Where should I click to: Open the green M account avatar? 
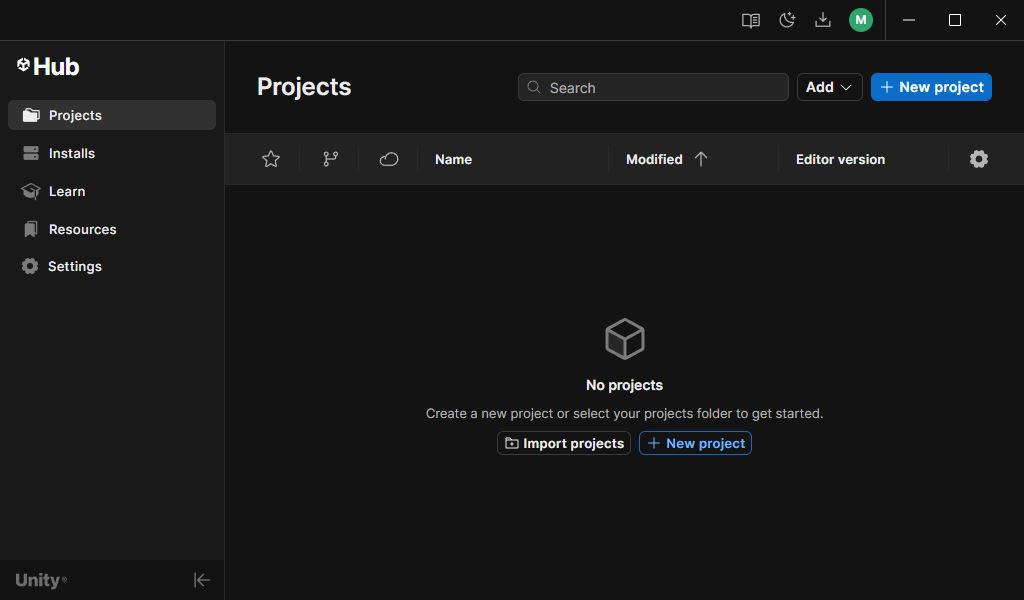861,20
